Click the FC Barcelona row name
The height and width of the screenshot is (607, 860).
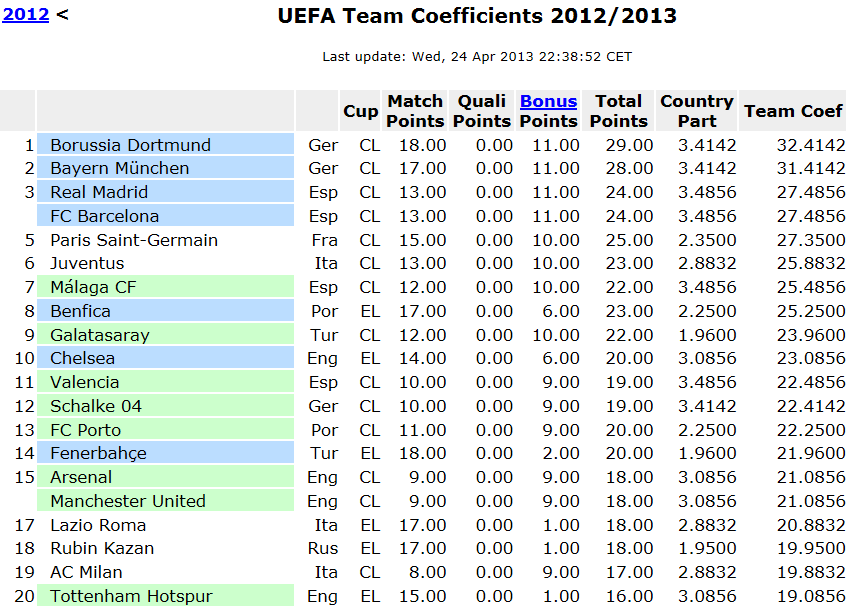(104, 216)
